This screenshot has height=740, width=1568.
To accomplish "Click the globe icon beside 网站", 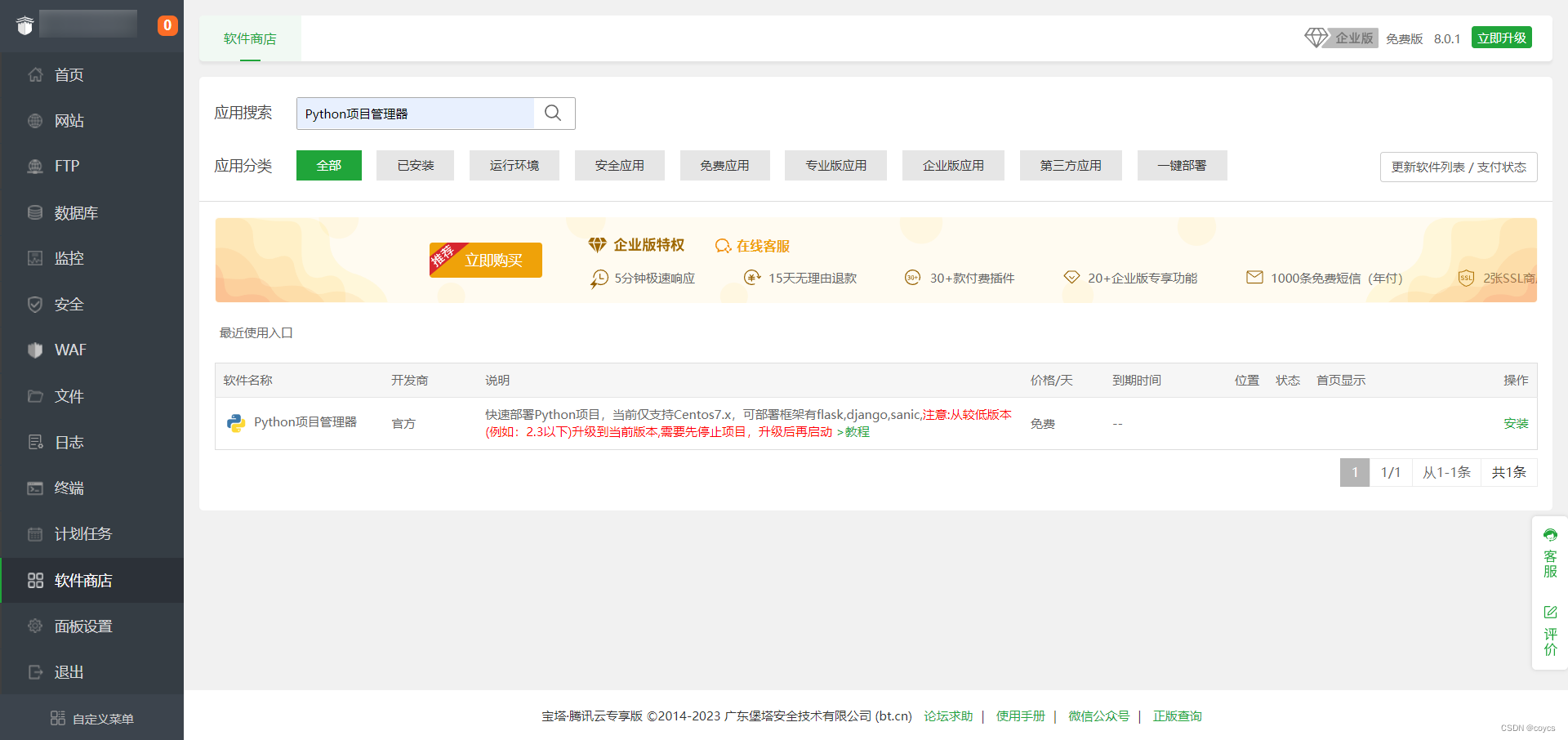I will (35, 121).
